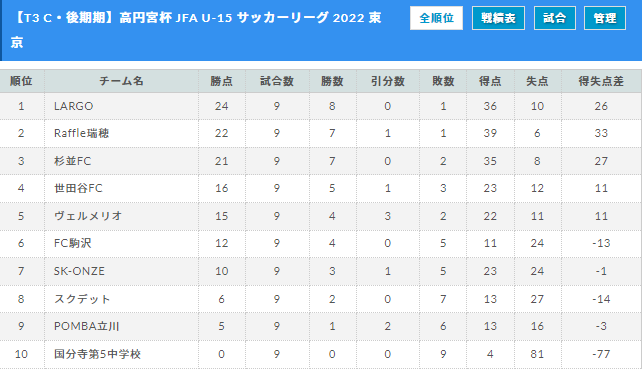This screenshot has width=642, height=372.
Task: Click the スクデット team name
Action: [x=82, y=299]
